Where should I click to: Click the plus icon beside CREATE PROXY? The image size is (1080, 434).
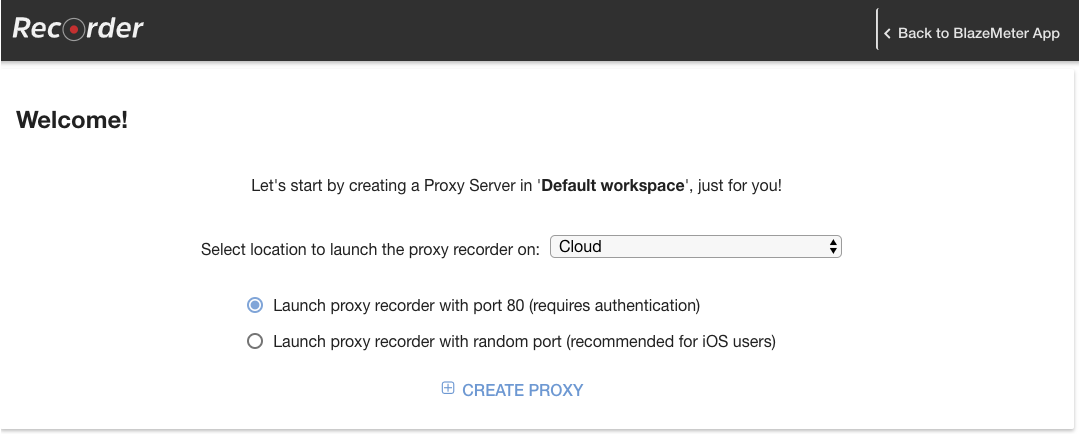click(x=448, y=389)
